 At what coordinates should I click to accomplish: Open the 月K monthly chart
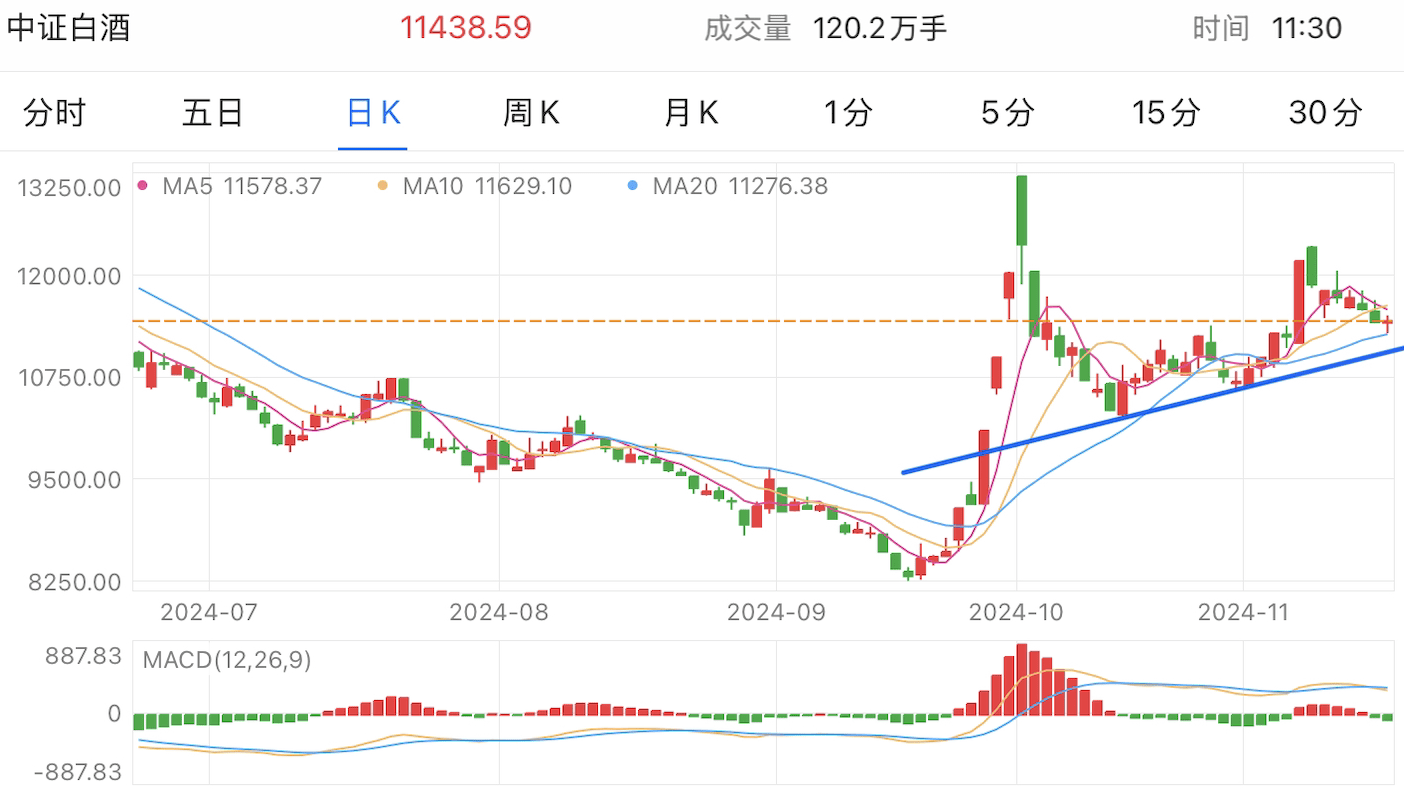coord(691,113)
